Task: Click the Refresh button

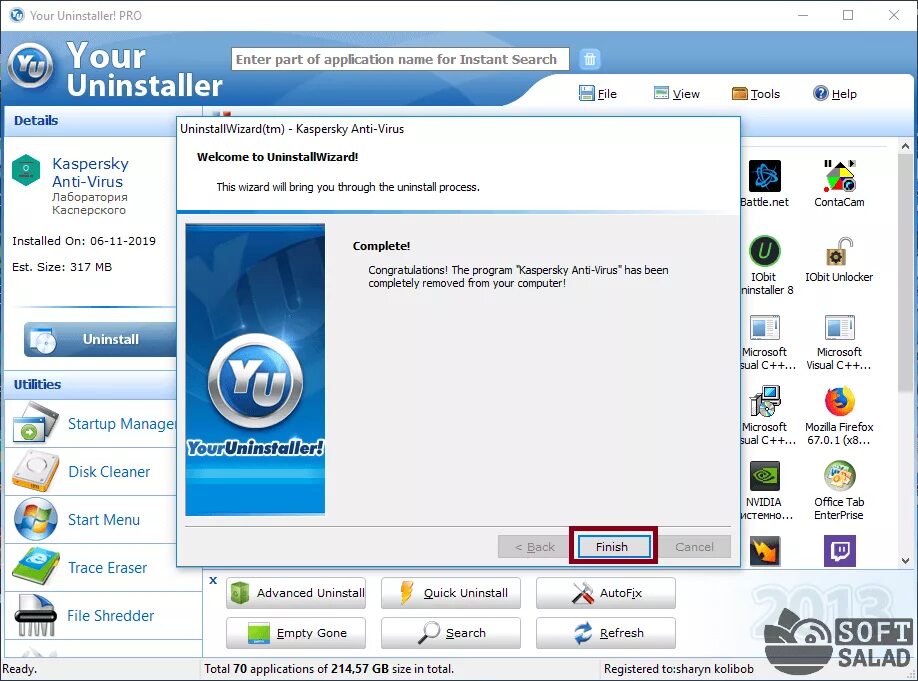Action: pos(605,633)
